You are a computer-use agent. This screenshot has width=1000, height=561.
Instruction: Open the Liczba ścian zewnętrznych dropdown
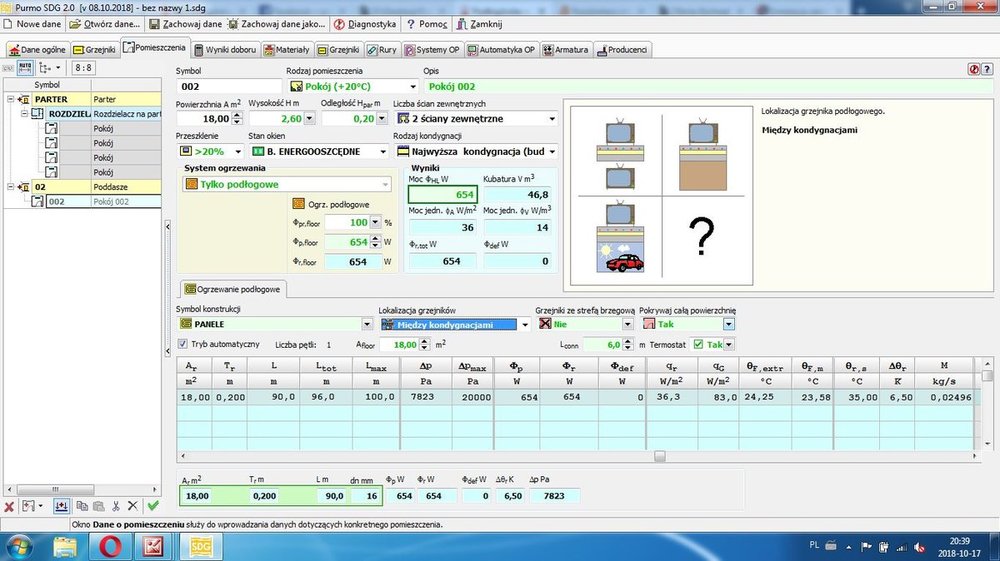click(551, 119)
